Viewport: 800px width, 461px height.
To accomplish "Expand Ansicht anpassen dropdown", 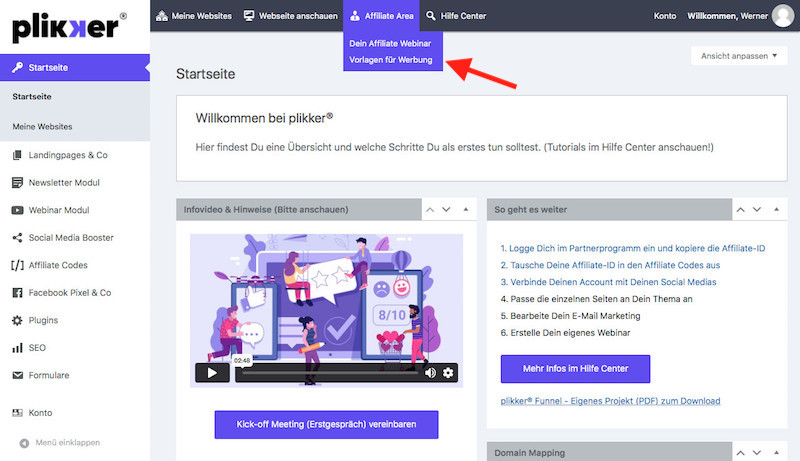I will click(738, 56).
